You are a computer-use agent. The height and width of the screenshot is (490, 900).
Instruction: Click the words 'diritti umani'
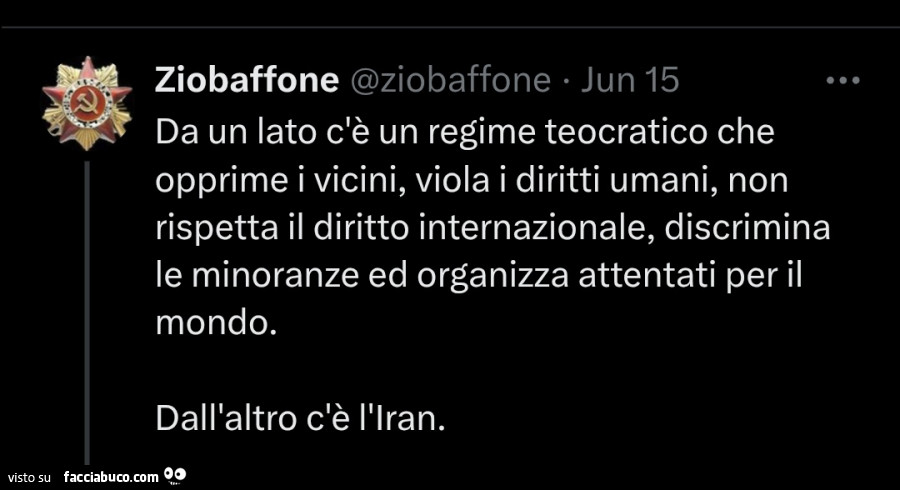[616, 180]
